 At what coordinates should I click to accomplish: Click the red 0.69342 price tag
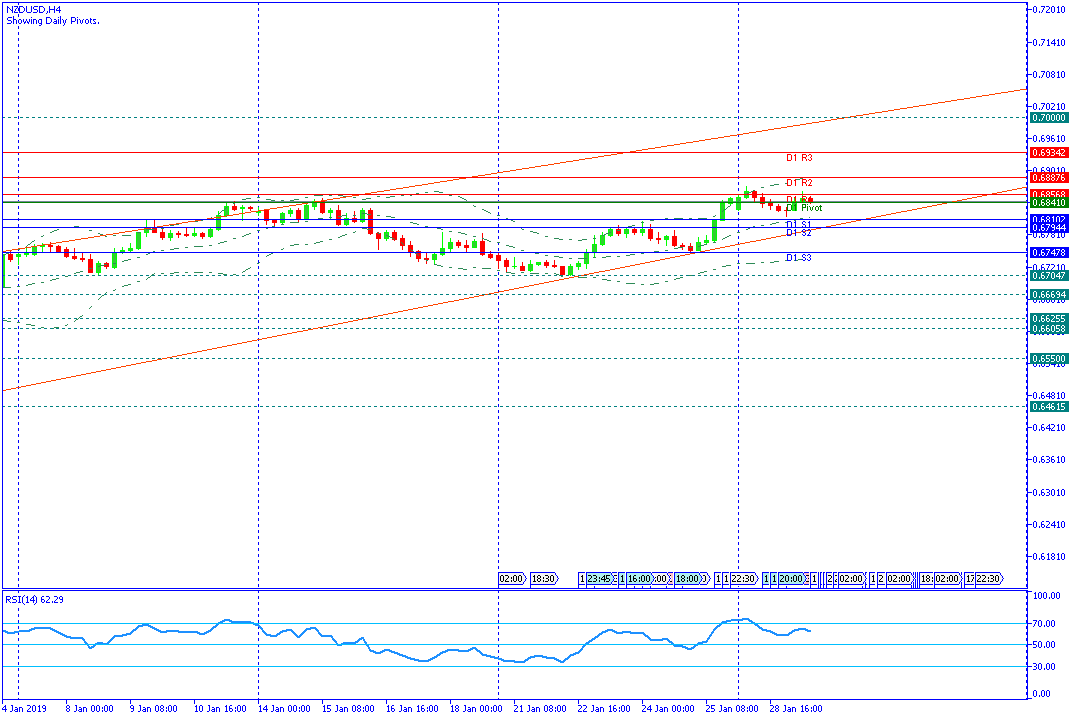pyautogui.click(x=1049, y=152)
